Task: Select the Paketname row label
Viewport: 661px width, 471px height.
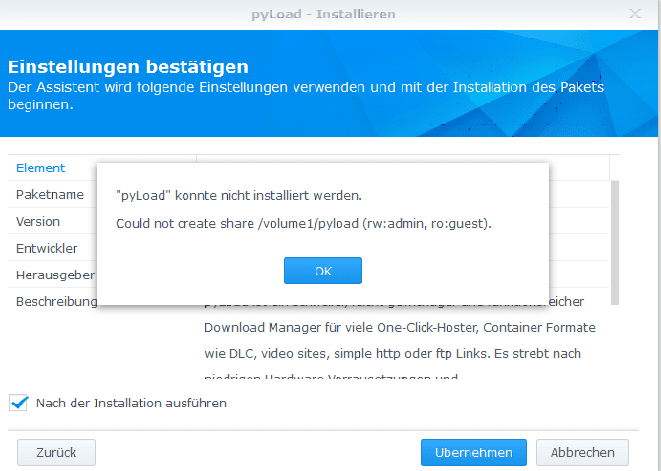Action: click(x=50, y=194)
